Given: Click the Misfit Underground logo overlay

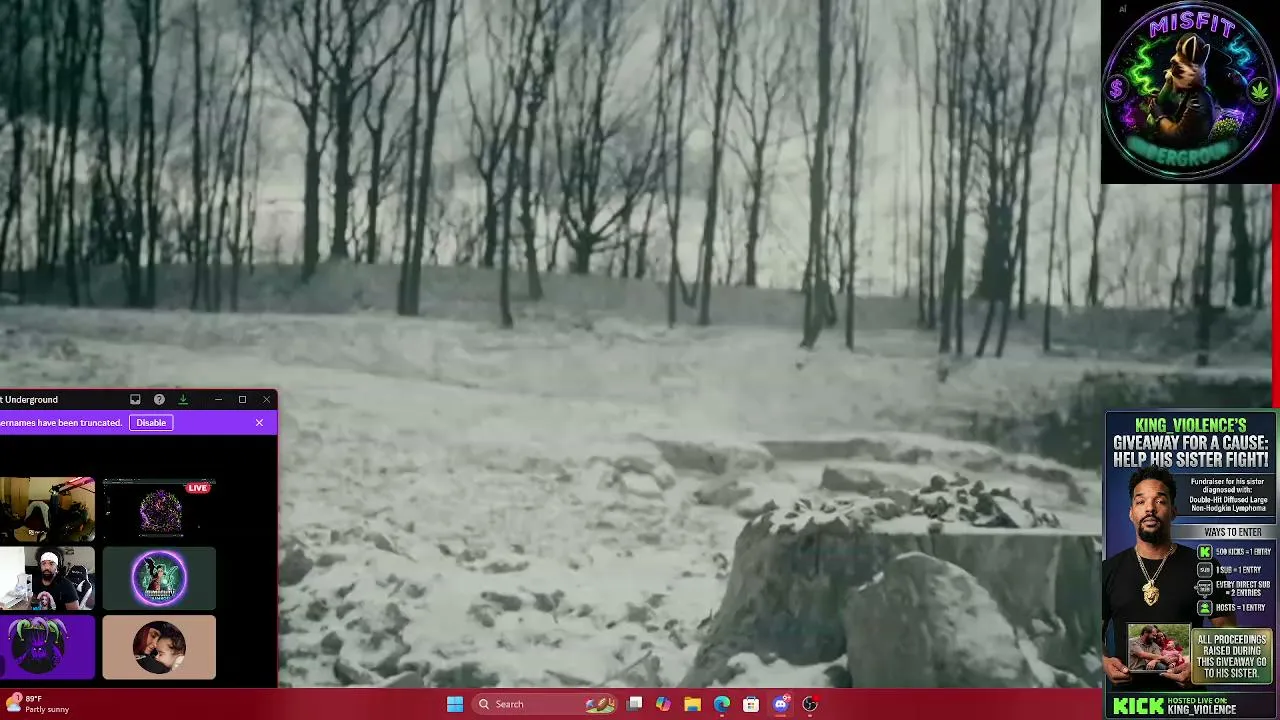Looking at the screenshot, I should (x=1189, y=92).
